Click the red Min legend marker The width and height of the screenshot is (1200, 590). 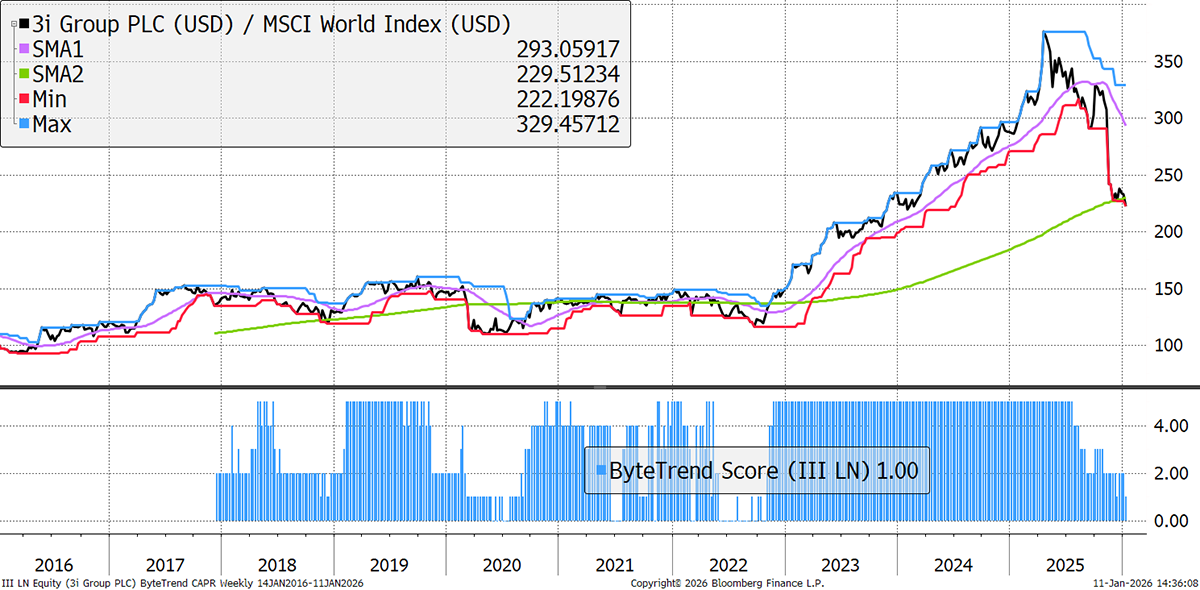[24, 99]
